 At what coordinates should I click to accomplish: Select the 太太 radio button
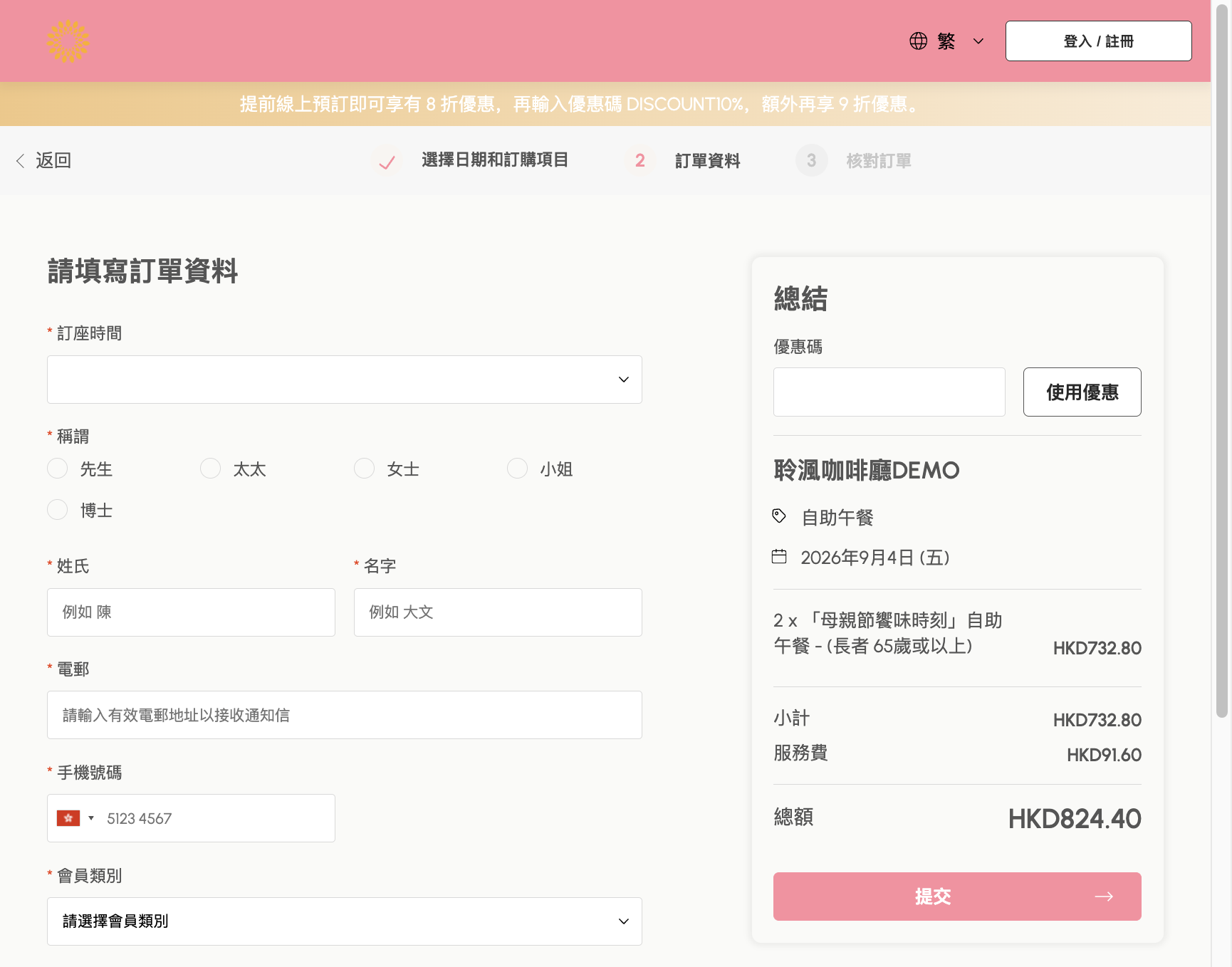pyautogui.click(x=211, y=469)
